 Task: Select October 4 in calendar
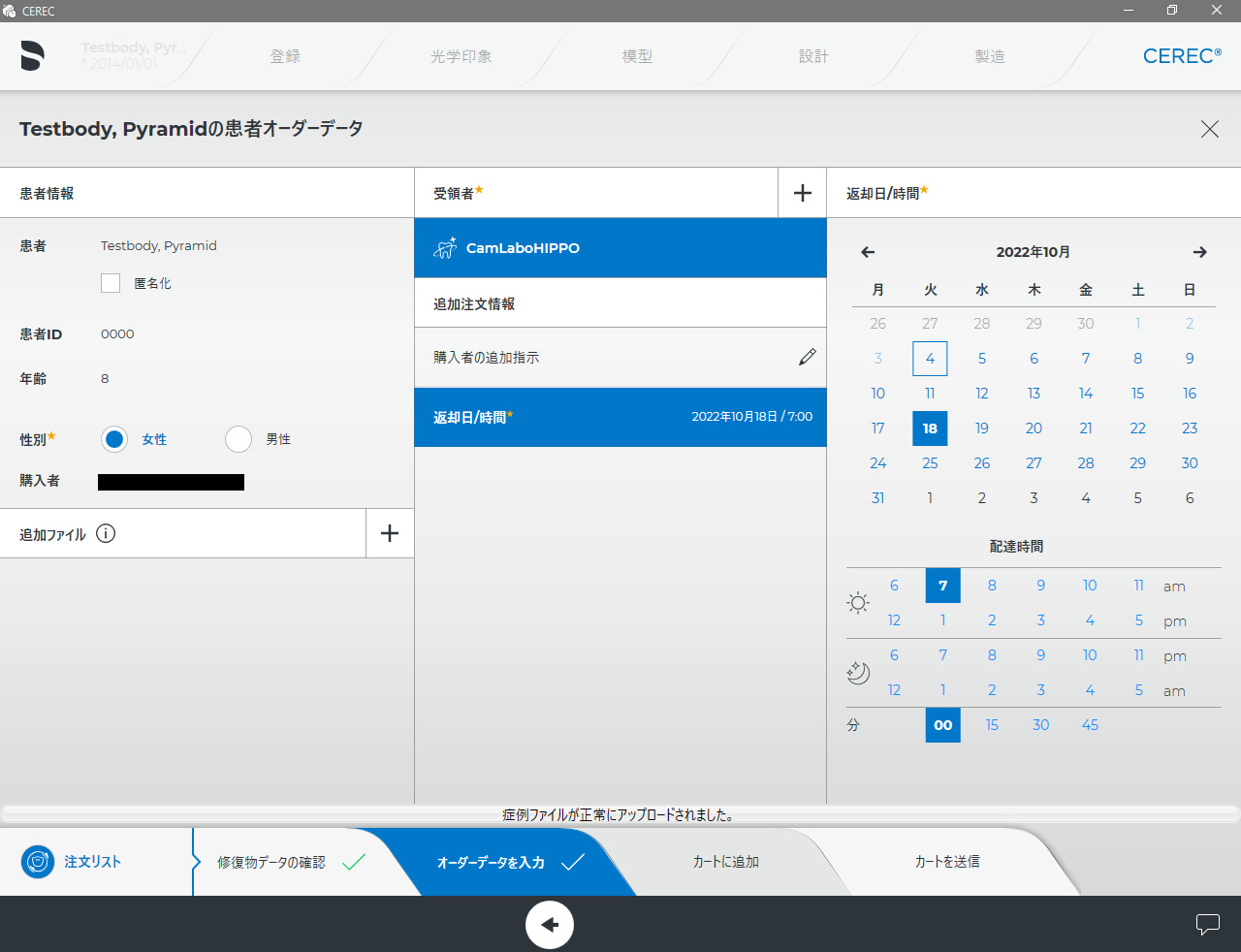[930, 359]
